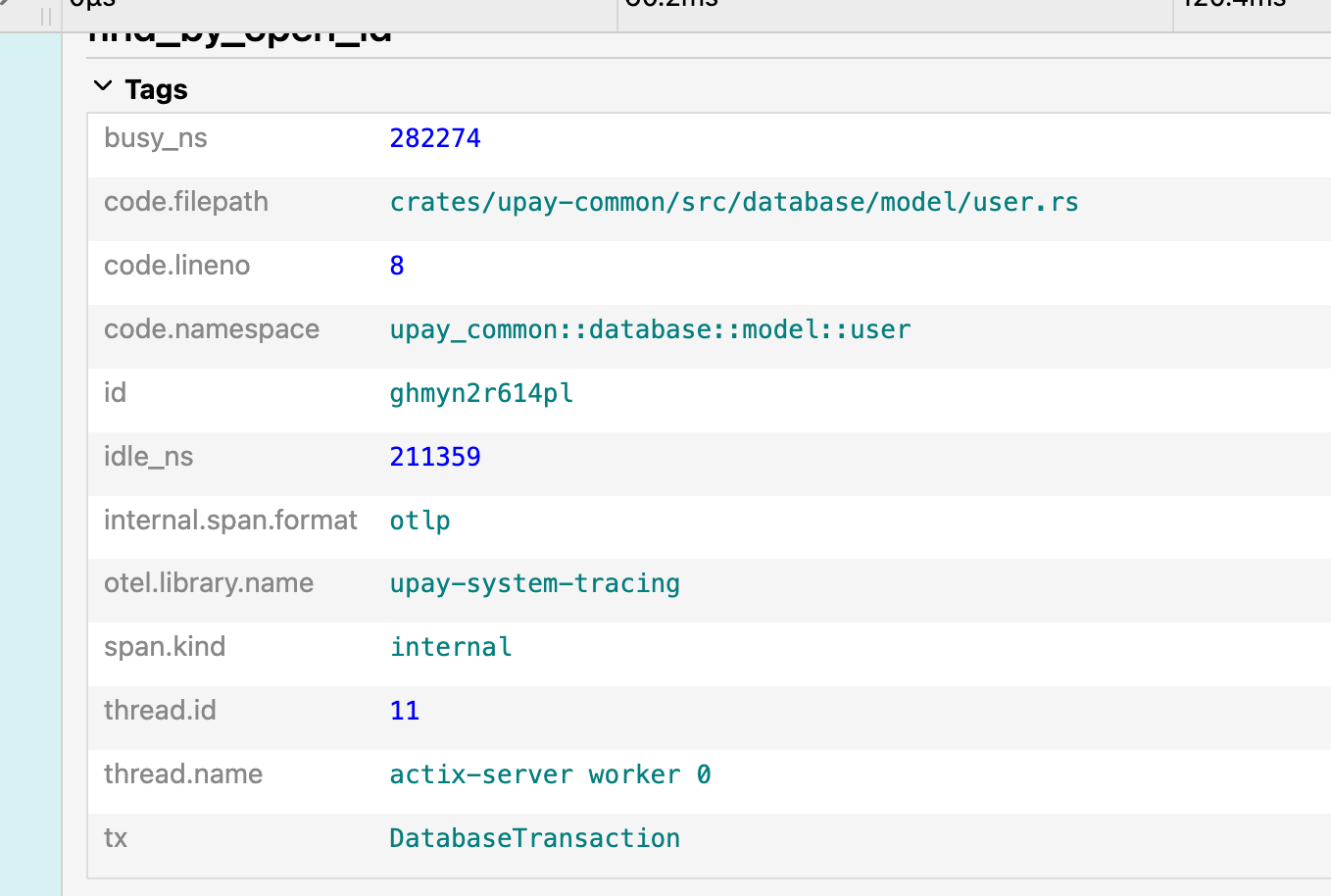Viewport: 1331px width, 896px height.
Task: Click the busy_ns value 282274
Action: coord(435,138)
